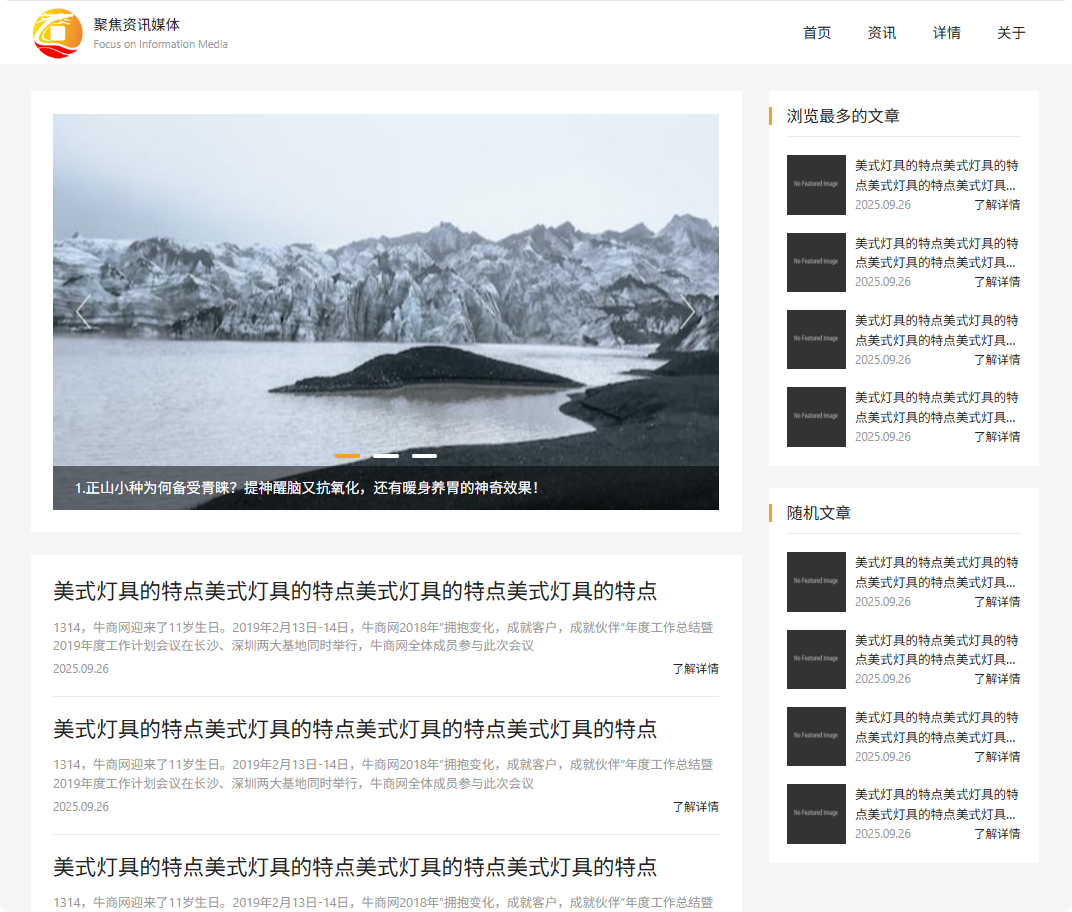
Task: Activate the first highlighted carousel indicator
Action: point(347,455)
